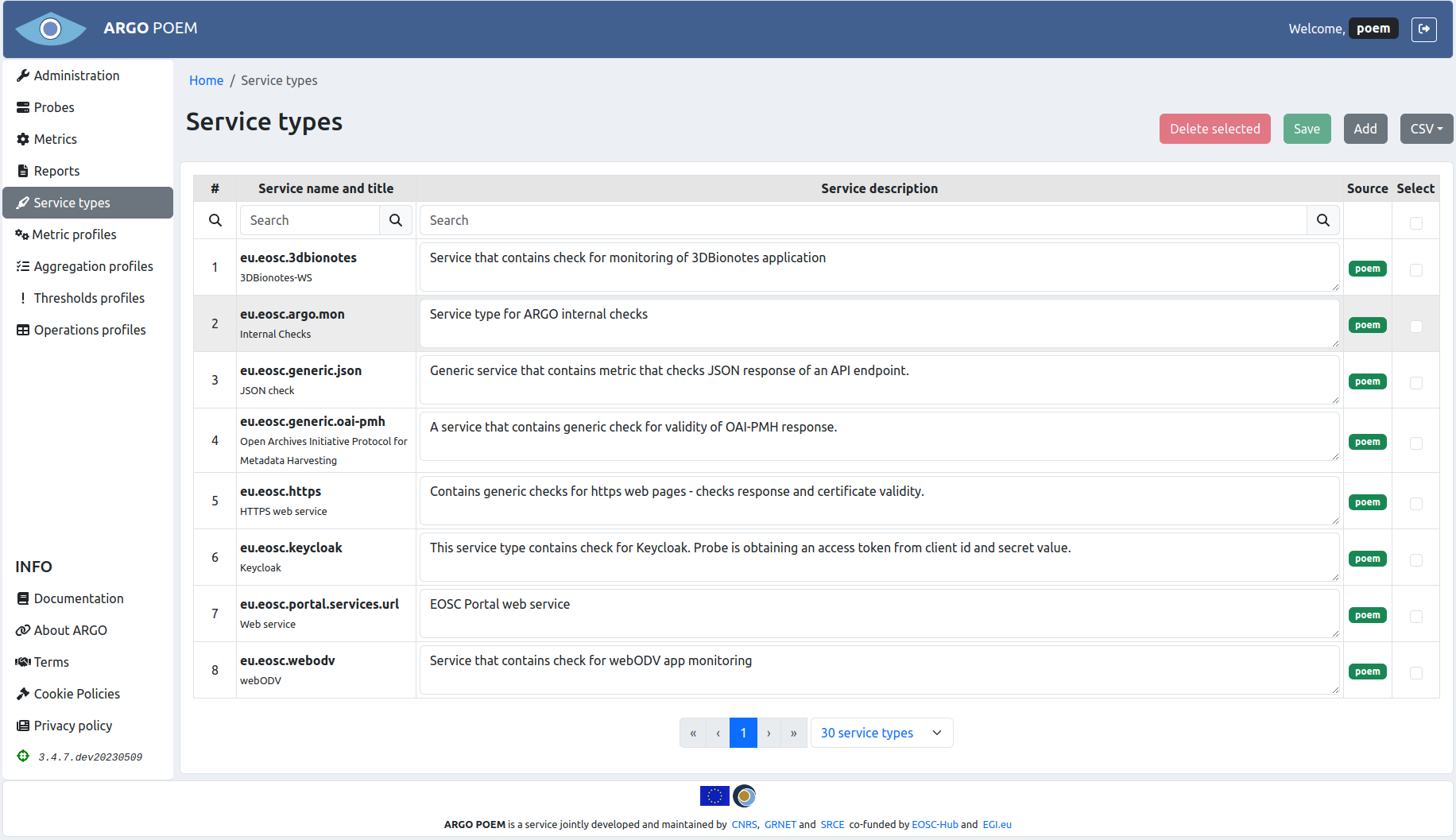
Task: Open Probes from the sidebar
Action: pyautogui.click(x=54, y=107)
